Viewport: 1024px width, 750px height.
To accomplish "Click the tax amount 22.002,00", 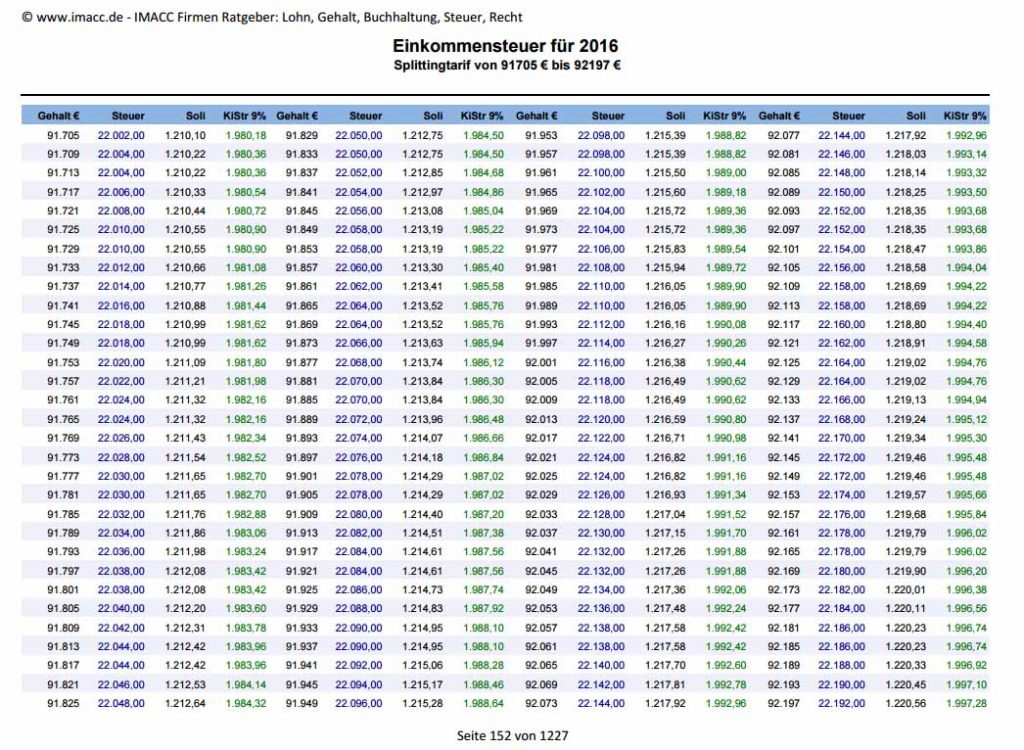I will [x=121, y=135].
